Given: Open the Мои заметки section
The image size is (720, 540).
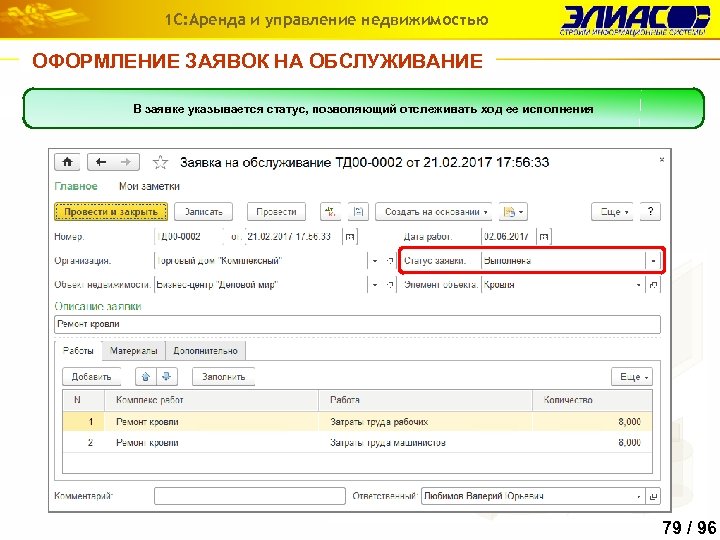Looking at the screenshot, I should click(x=149, y=186).
